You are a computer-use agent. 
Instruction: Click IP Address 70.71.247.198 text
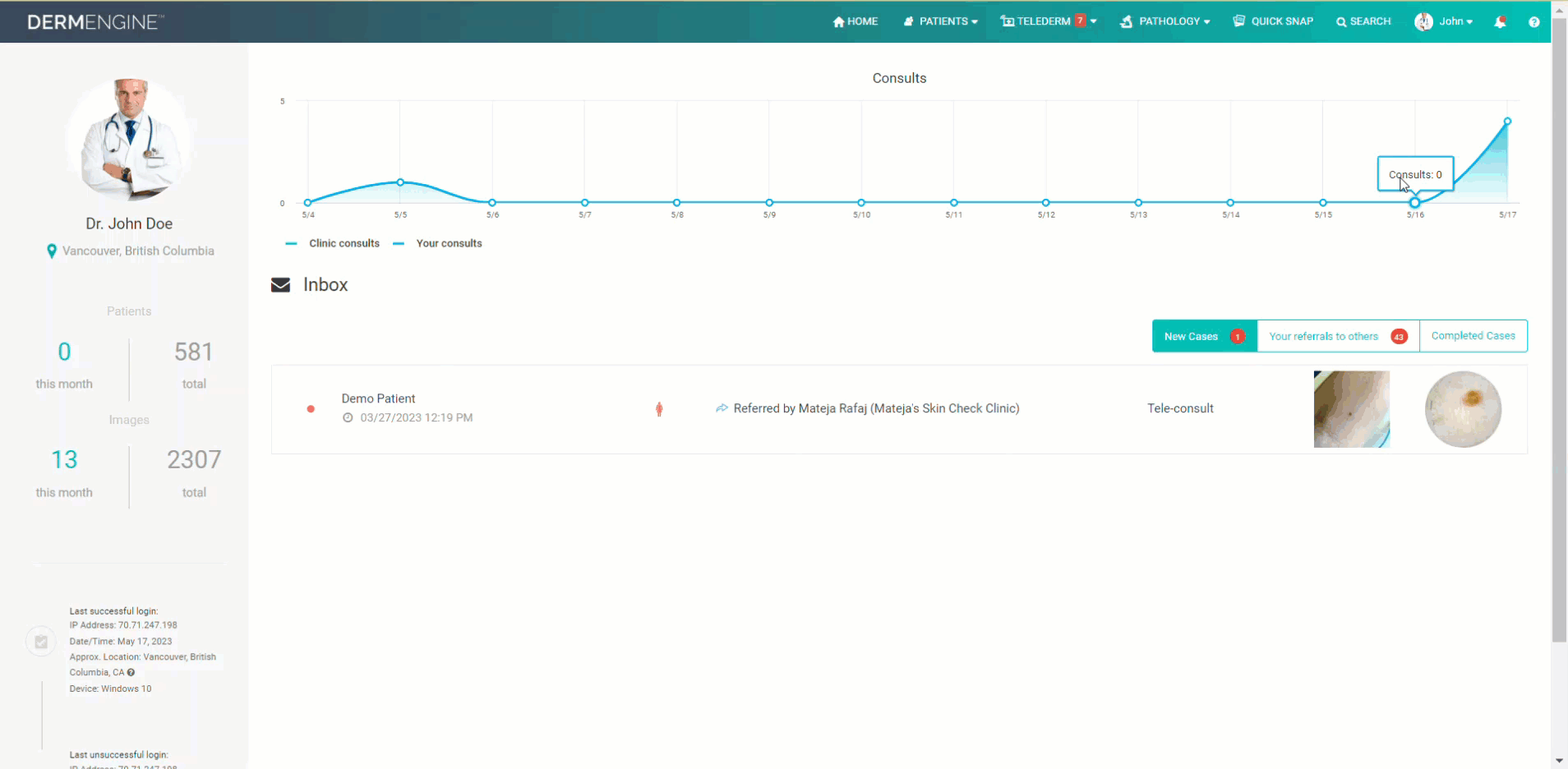[x=123, y=625]
